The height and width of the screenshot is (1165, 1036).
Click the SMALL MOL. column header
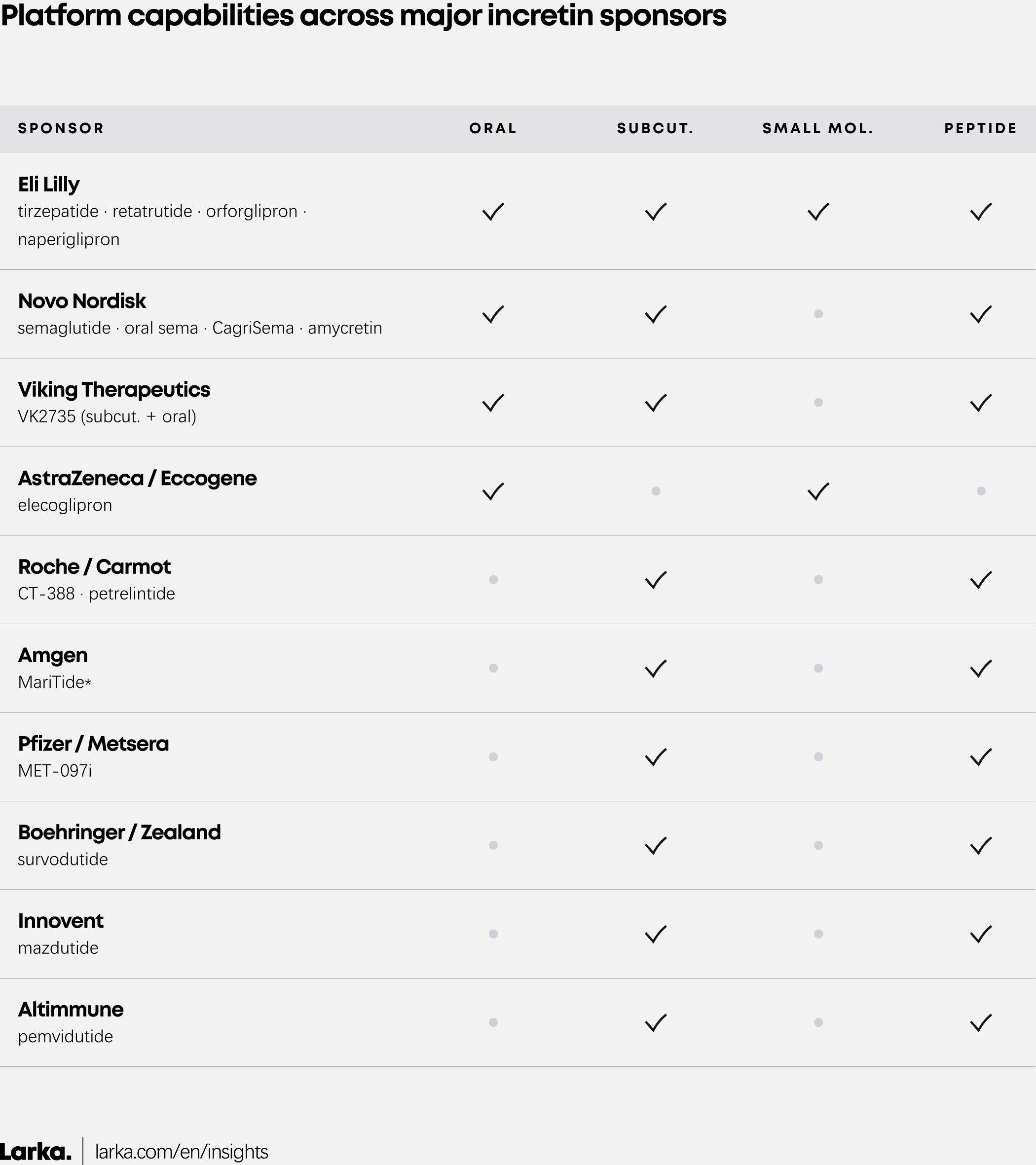click(x=818, y=128)
